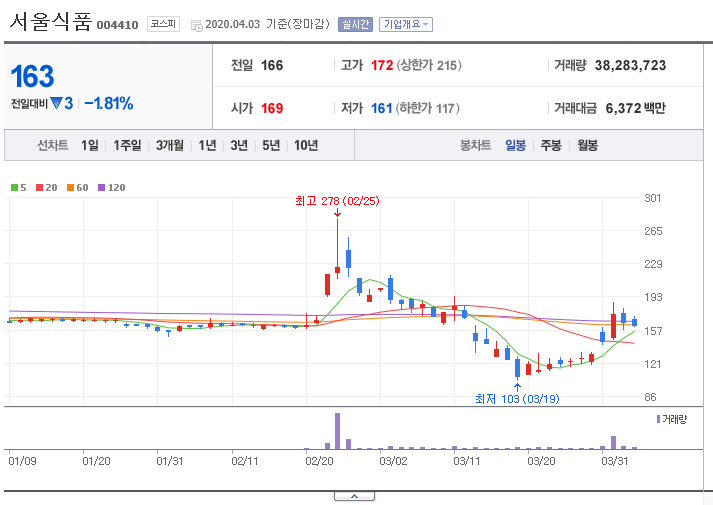Click the 최저 103 (03/19) low marker label
The image size is (713, 505).
(517, 399)
